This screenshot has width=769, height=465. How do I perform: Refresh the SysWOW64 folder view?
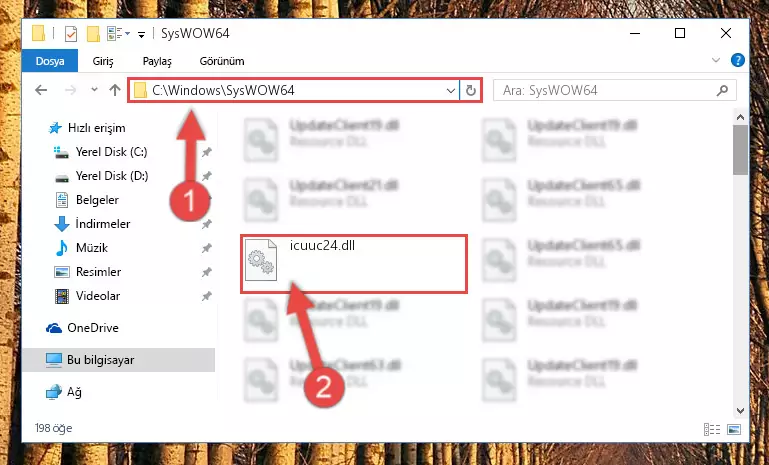(x=470, y=90)
